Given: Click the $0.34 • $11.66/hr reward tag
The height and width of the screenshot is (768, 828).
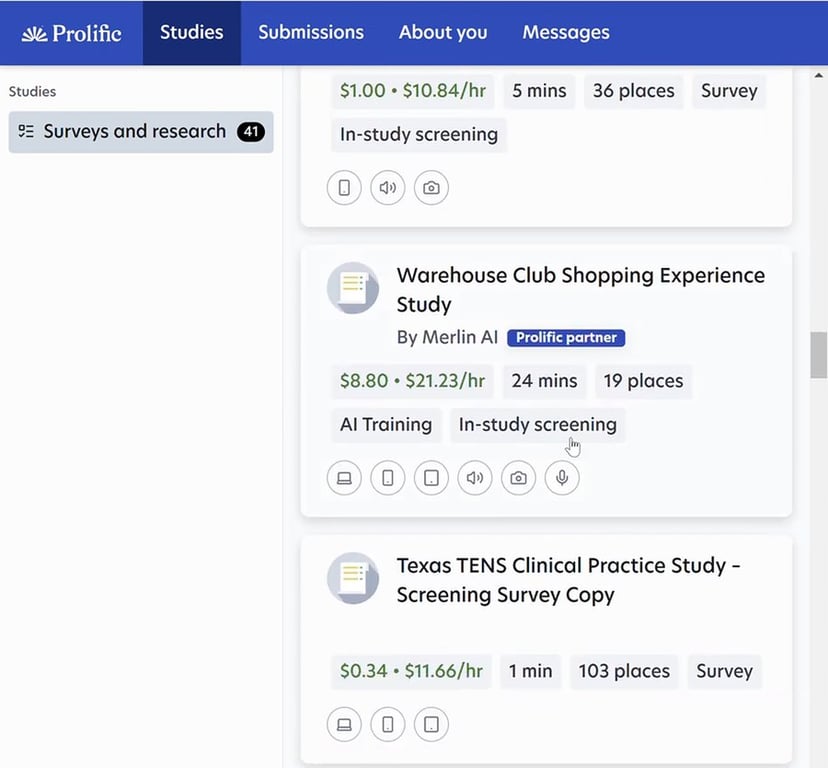Looking at the screenshot, I should pyautogui.click(x=411, y=671).
